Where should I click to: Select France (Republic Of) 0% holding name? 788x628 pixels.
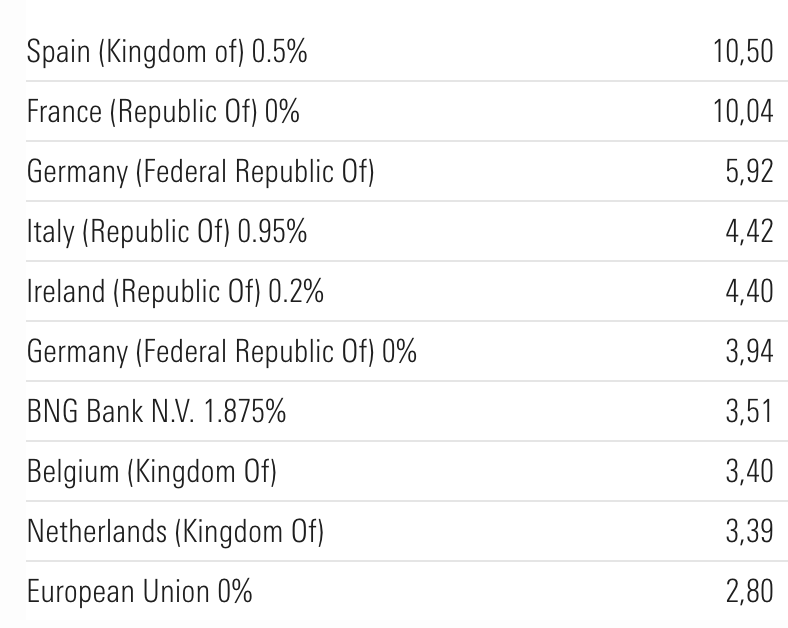click(x=163, y=111)
